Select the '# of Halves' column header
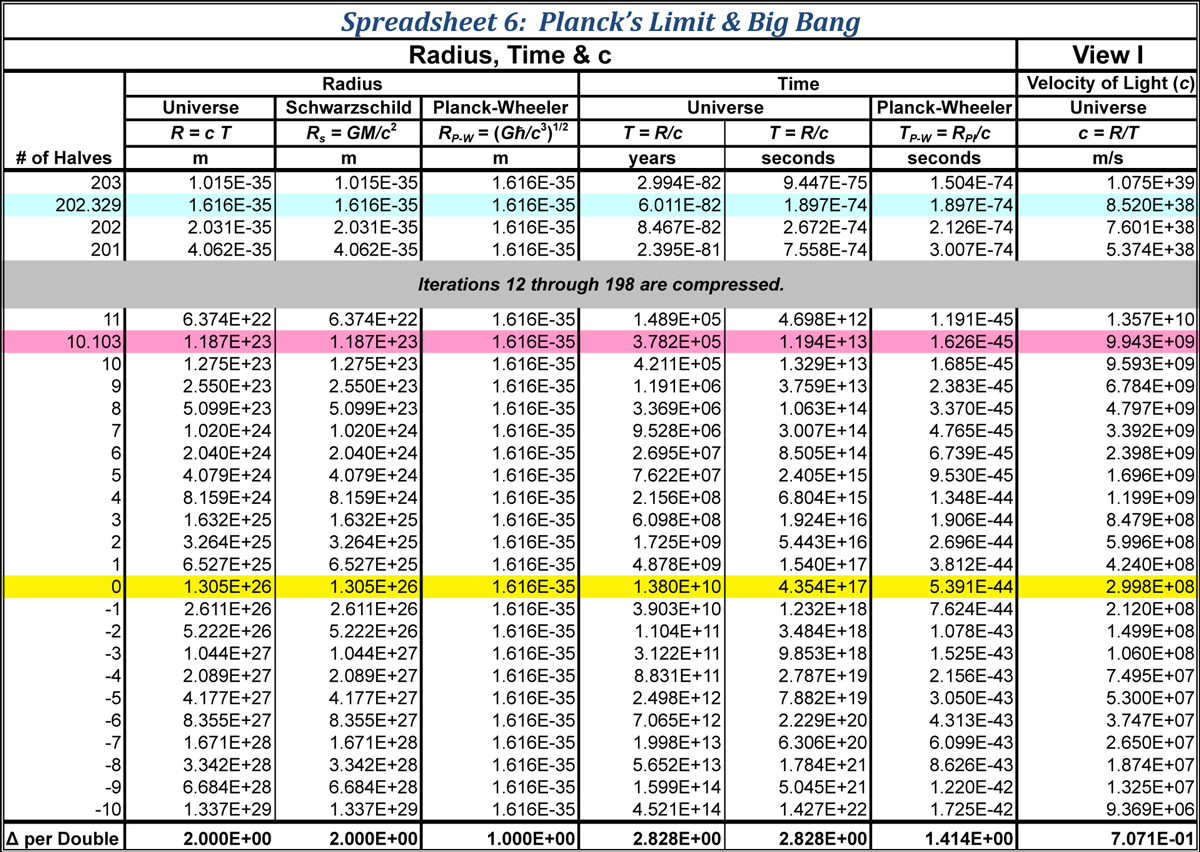1200x852 pixels. (65, 159)
